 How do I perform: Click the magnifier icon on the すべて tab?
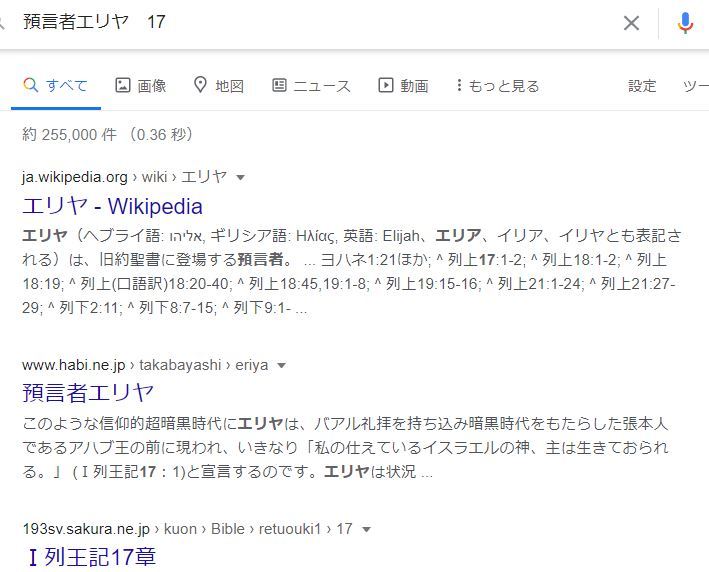pyautogui.click(x=30, y=85)
